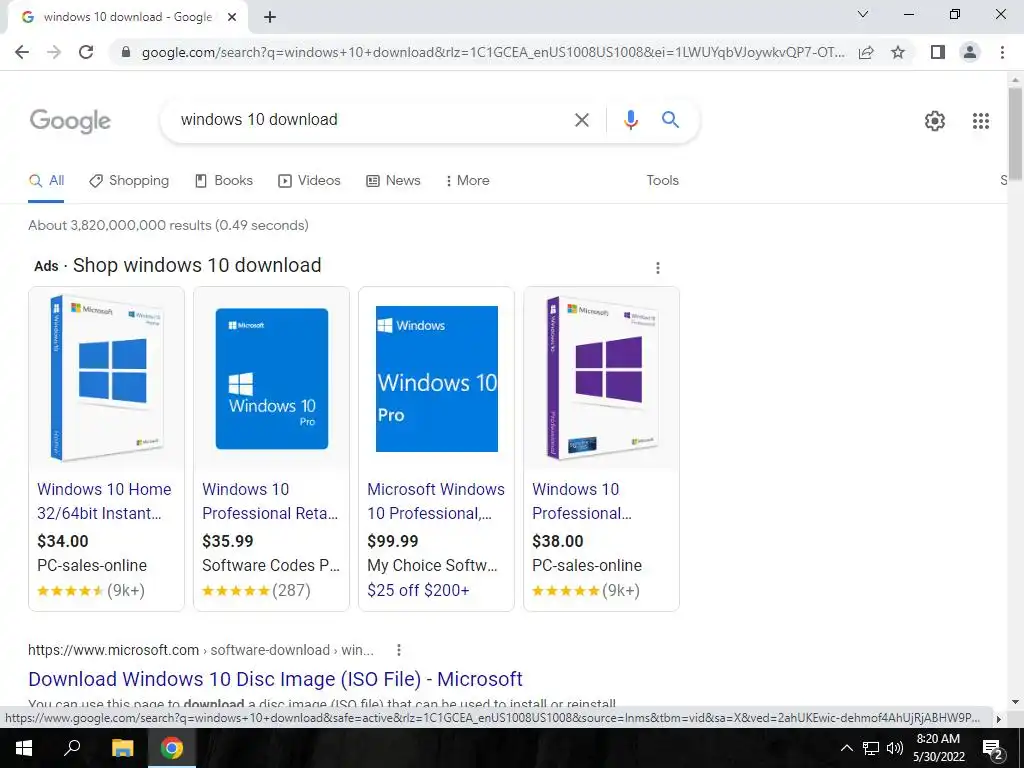Click the microsoft.com URL breadcrumb
This screenshot has width=1024, height=768.
point(200,650)
